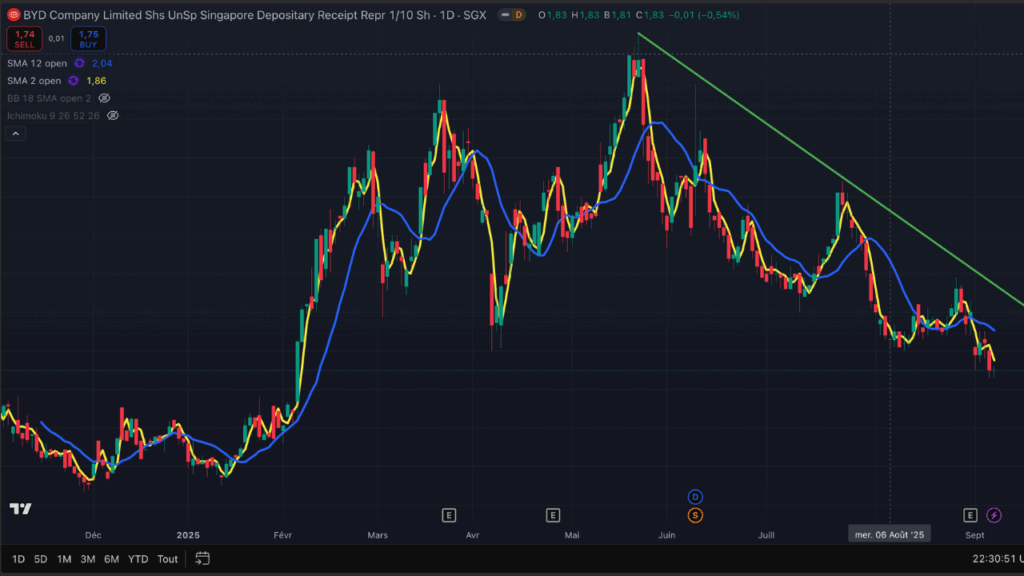The height and width of the screenshot is (576, 1024).
Task: Open the earnings E marker between Avr and Mai
Action: [x=552, y=515]
